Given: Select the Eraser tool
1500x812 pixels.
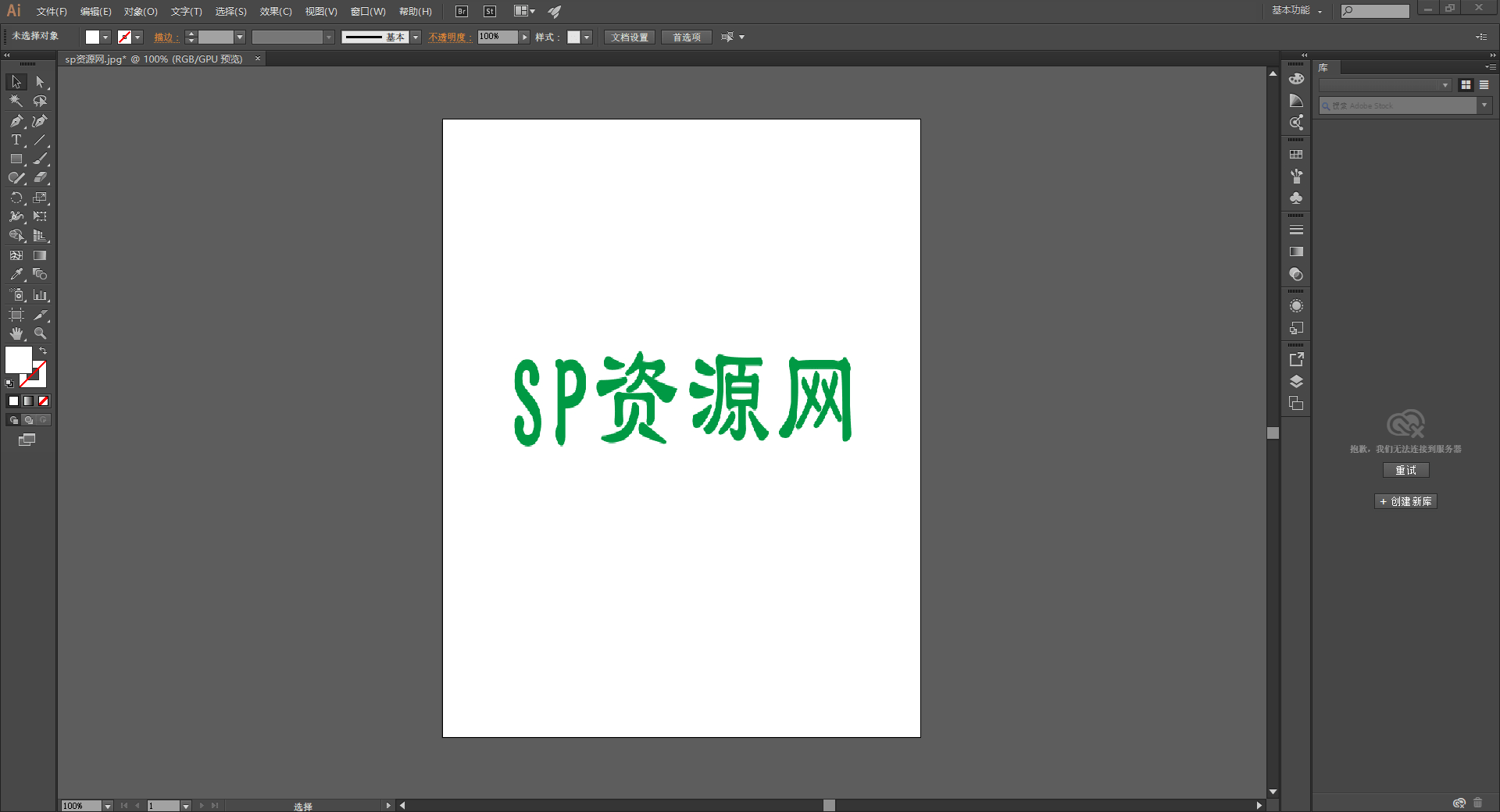Looking at the screenshot, I should click(41, 178).
